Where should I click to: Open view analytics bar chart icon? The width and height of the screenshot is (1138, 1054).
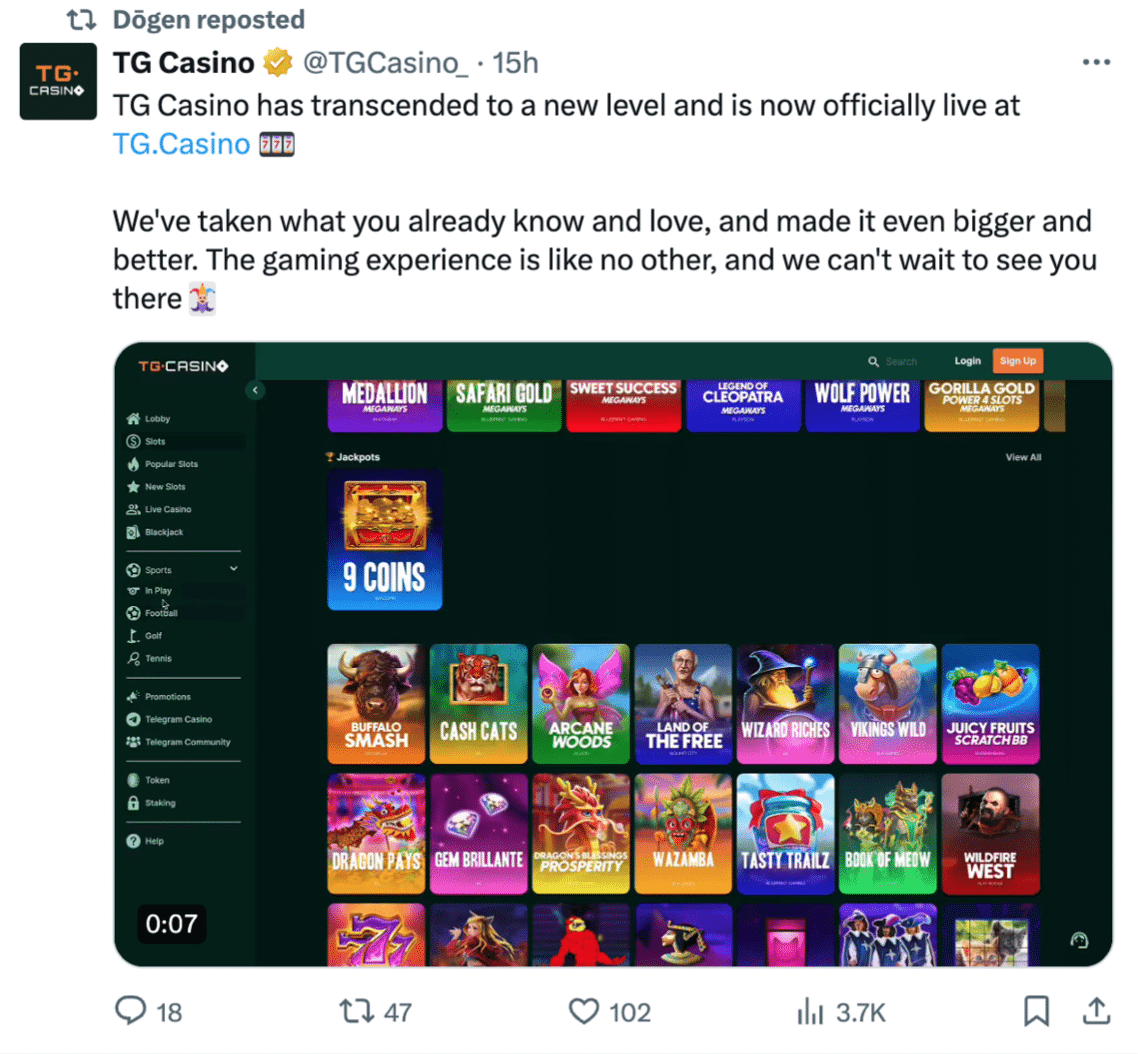810,1011
